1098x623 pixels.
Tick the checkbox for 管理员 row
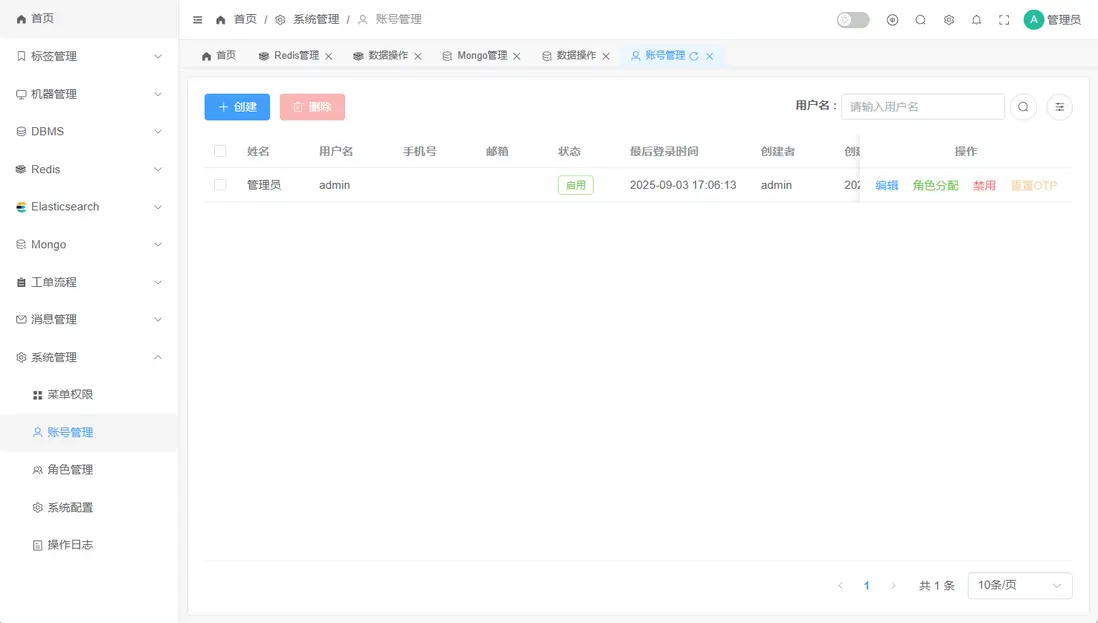(220, 185)
